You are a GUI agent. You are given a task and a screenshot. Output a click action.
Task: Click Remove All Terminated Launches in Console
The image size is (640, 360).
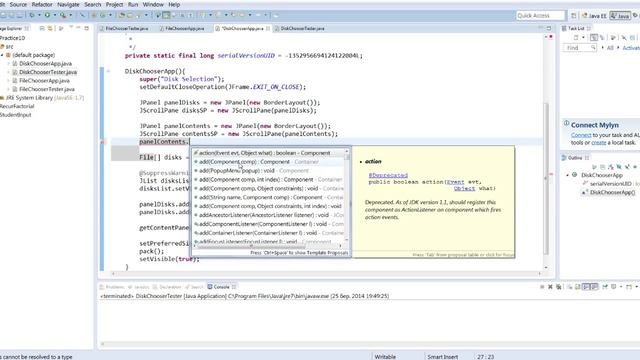[x=558, y=287]
